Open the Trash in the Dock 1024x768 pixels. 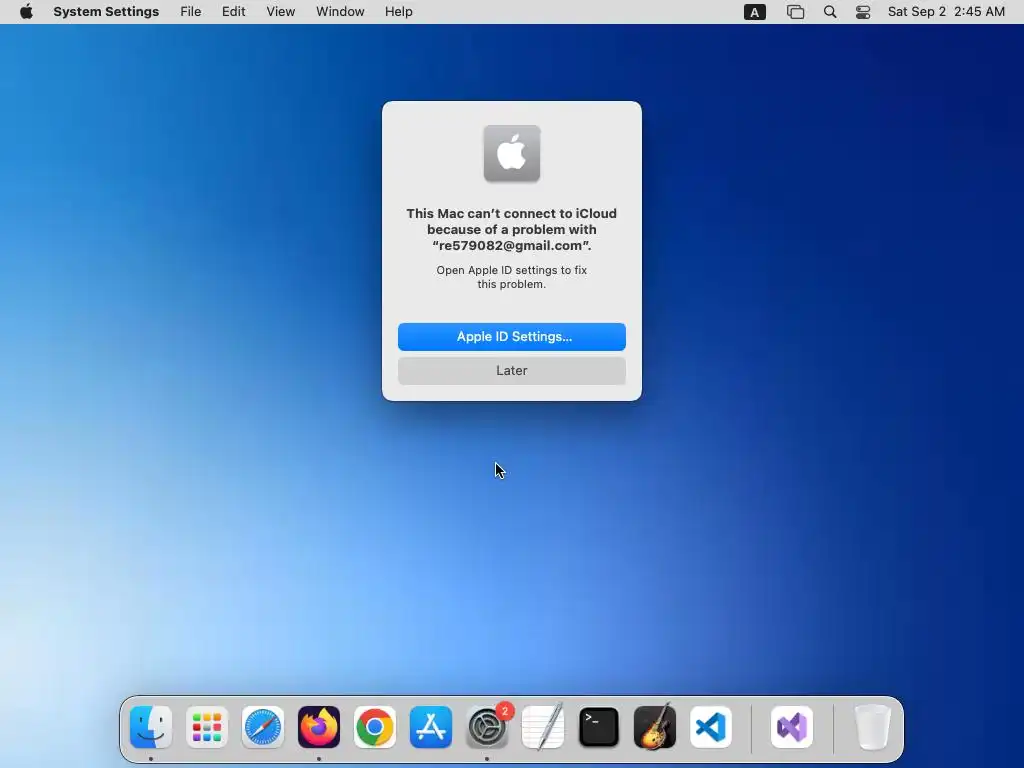[x=873, y=727]
